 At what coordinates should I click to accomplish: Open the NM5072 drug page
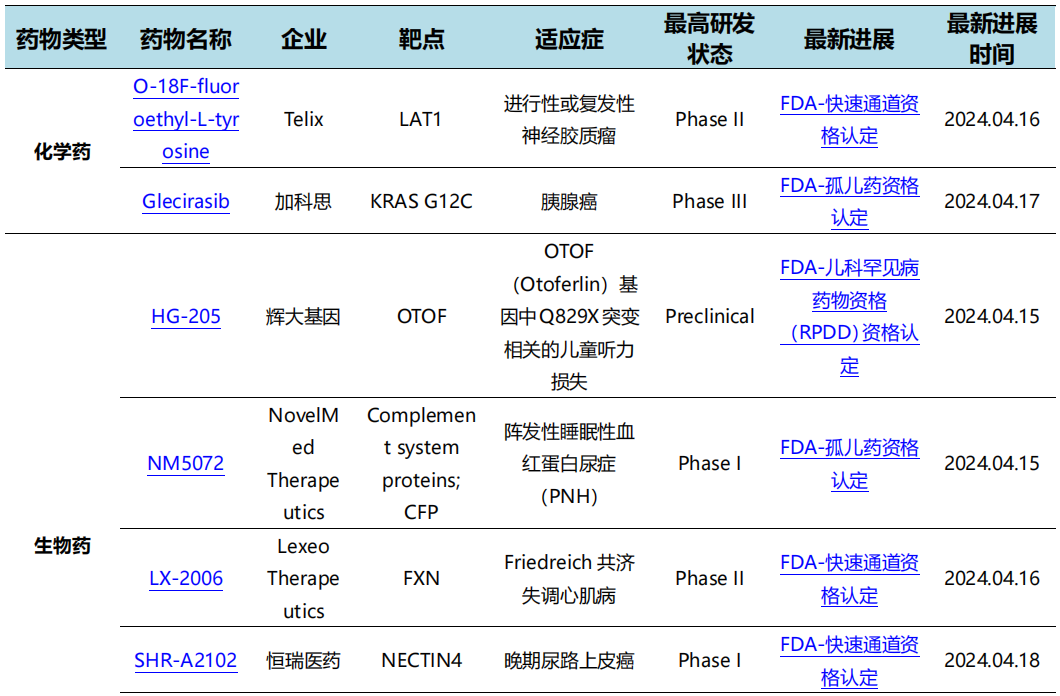(x=184, y=463)
